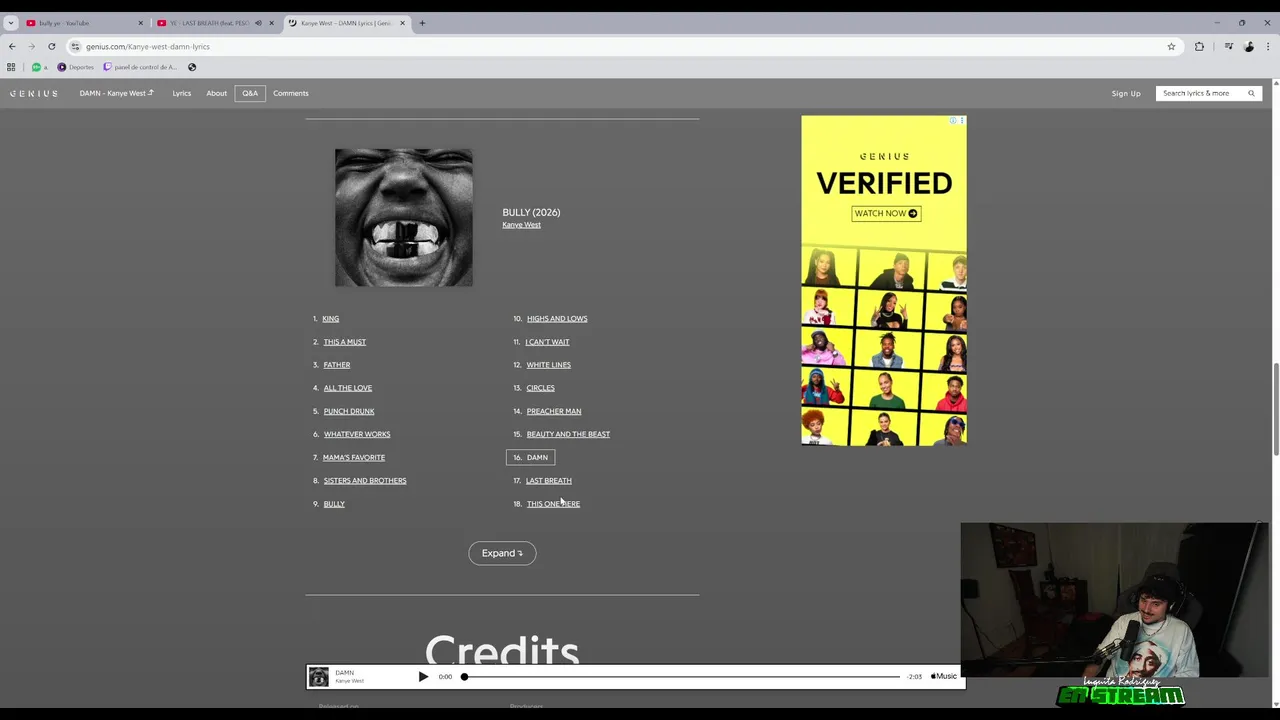Select the Lyrics nav item

(181, 93)
